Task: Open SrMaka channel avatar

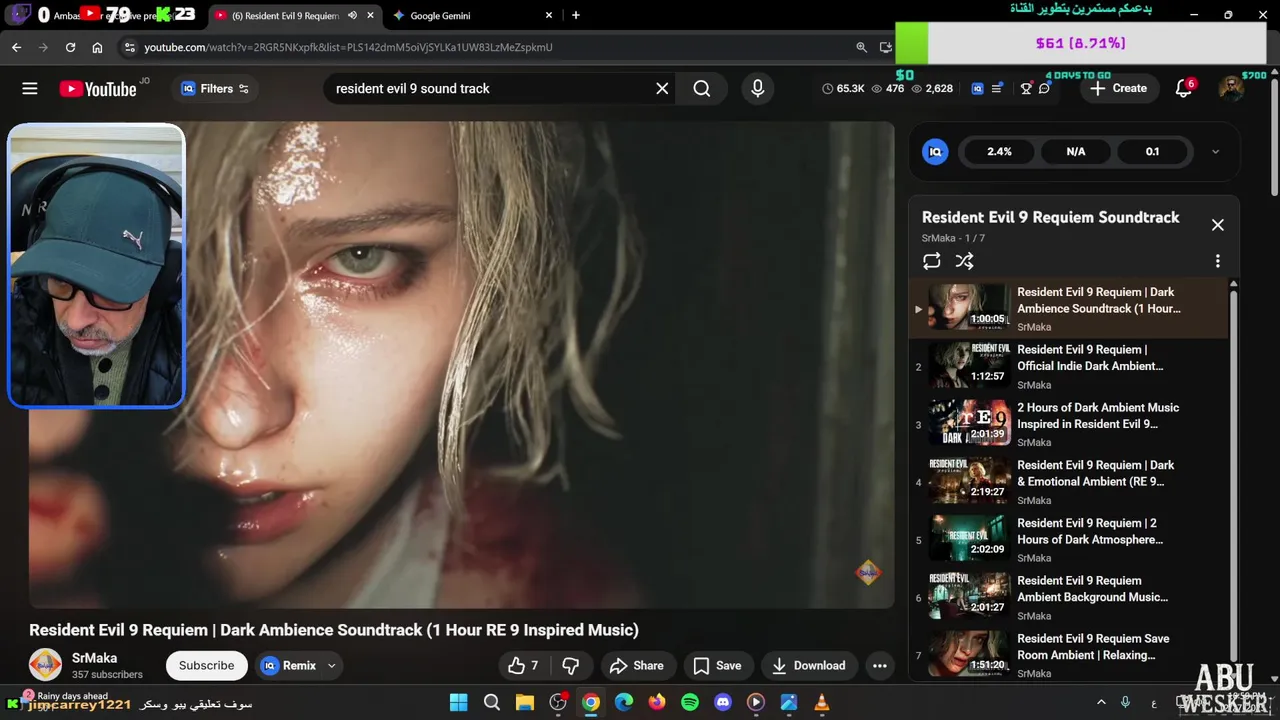Action: coord(45,665)
